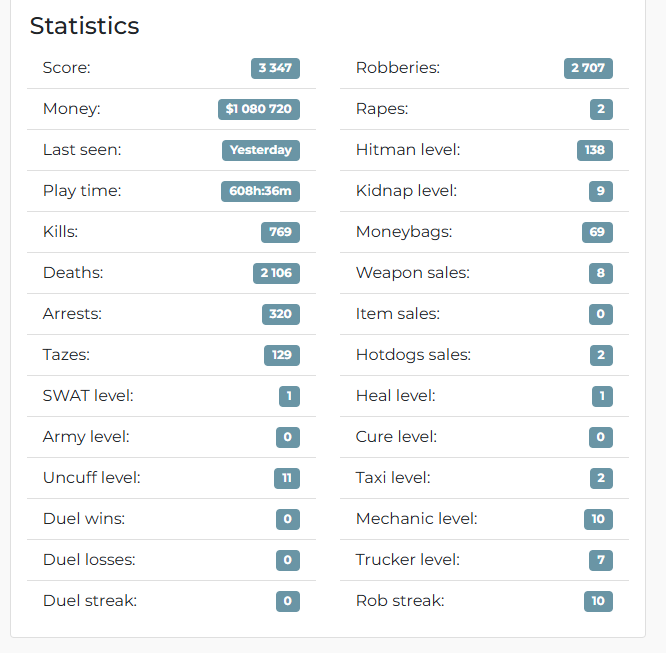Click the Uncuff level badge 11
Image resolution: width=666 pixels, height=653 pixels.
(287, 478)
